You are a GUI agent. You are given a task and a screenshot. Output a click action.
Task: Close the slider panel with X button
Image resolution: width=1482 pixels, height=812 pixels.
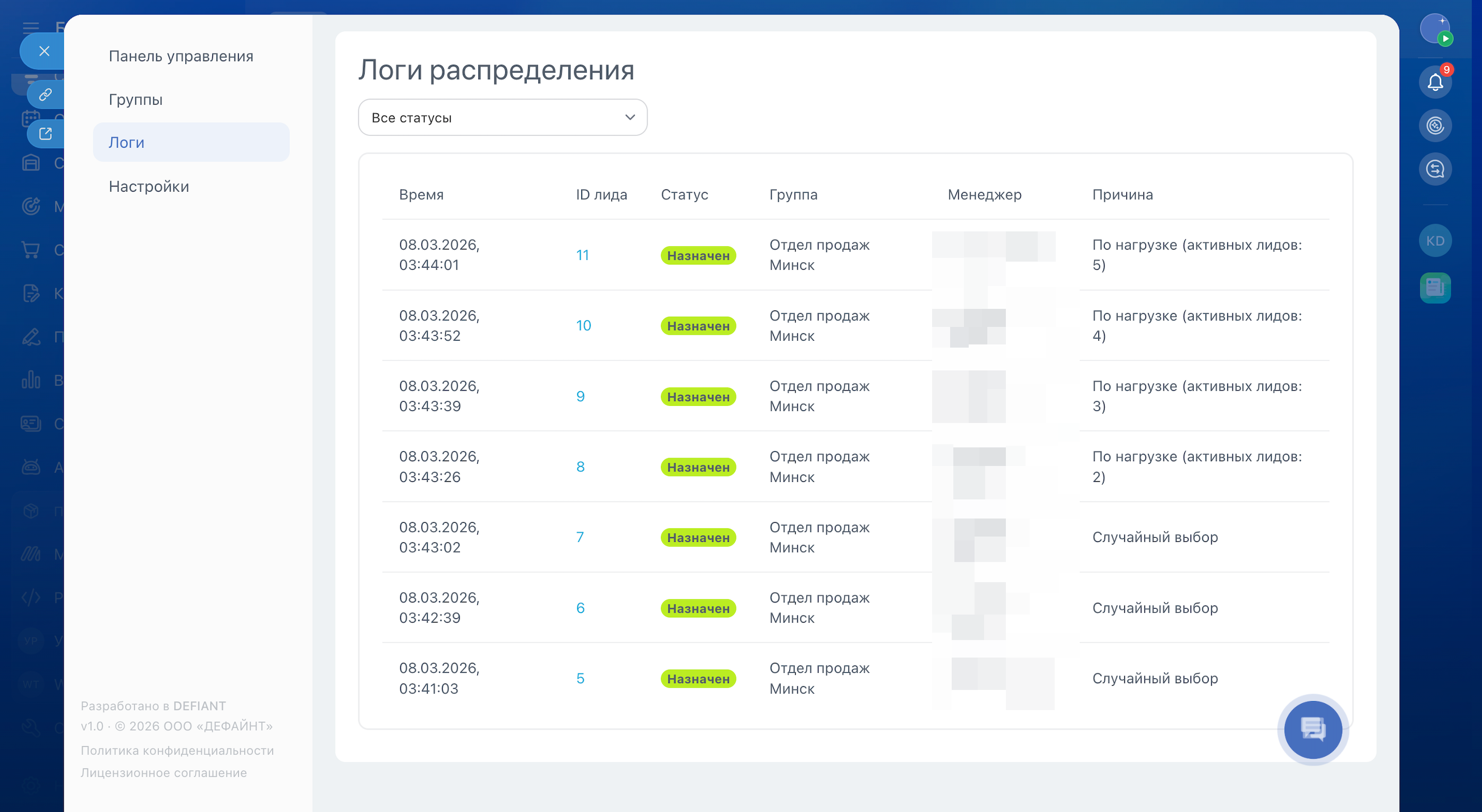(x=44, y=51)
